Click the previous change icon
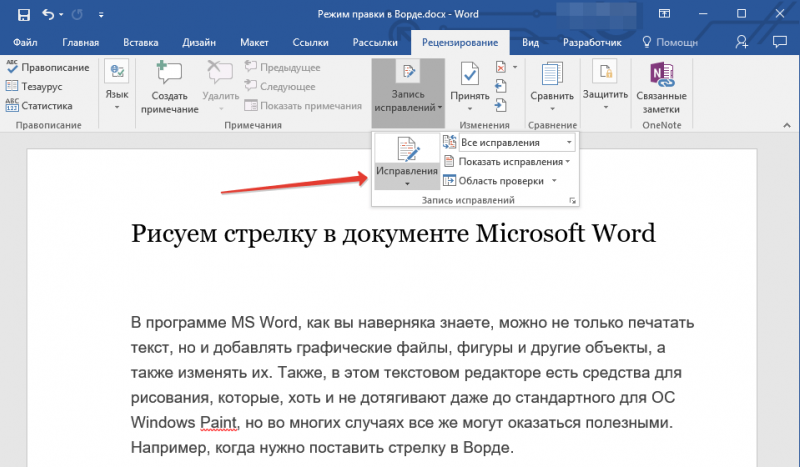Image resolution: width=800 pixels, height=467 pixels. [x=501, y=86]
